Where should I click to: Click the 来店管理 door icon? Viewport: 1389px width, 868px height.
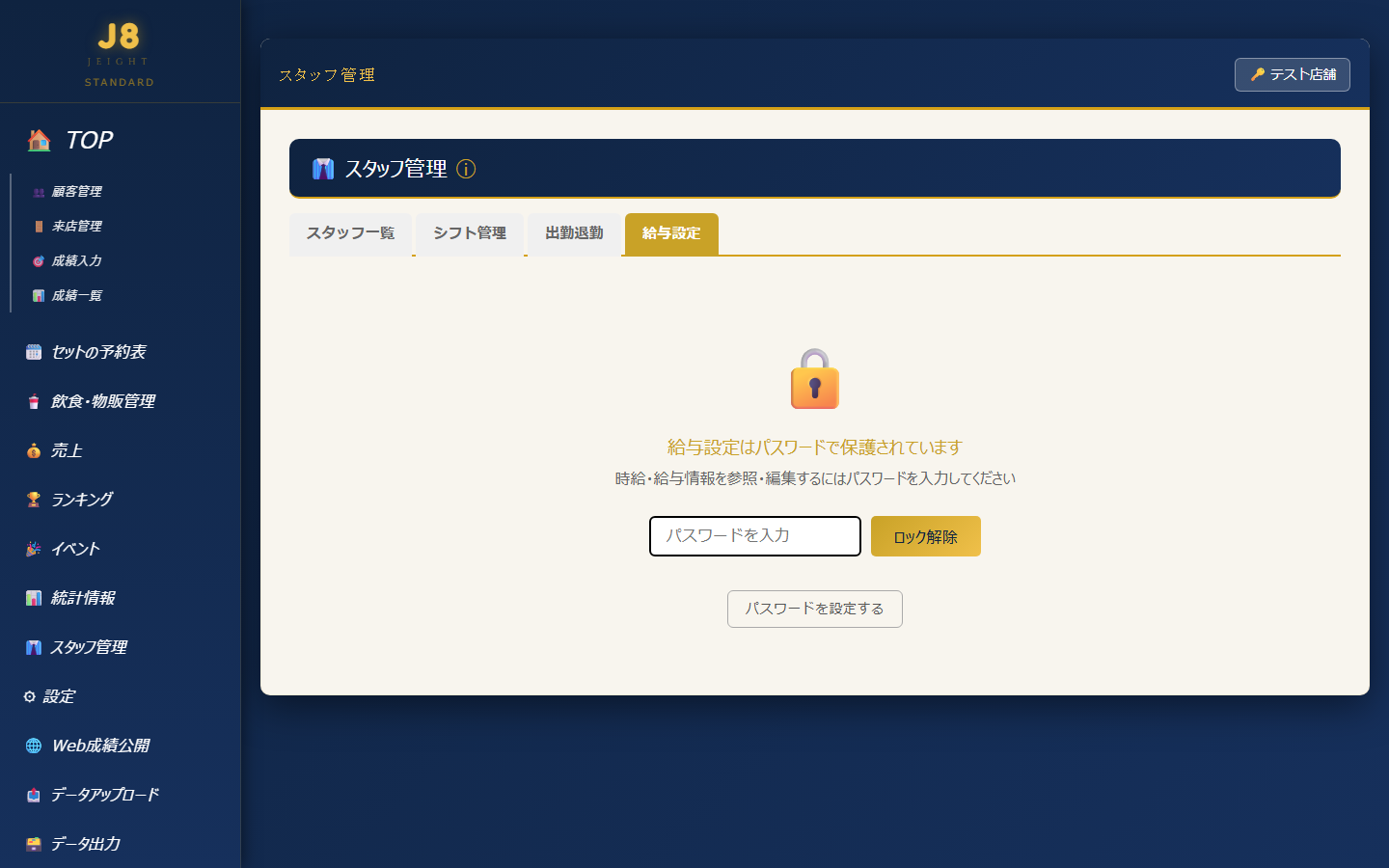[x=39, y=227]
